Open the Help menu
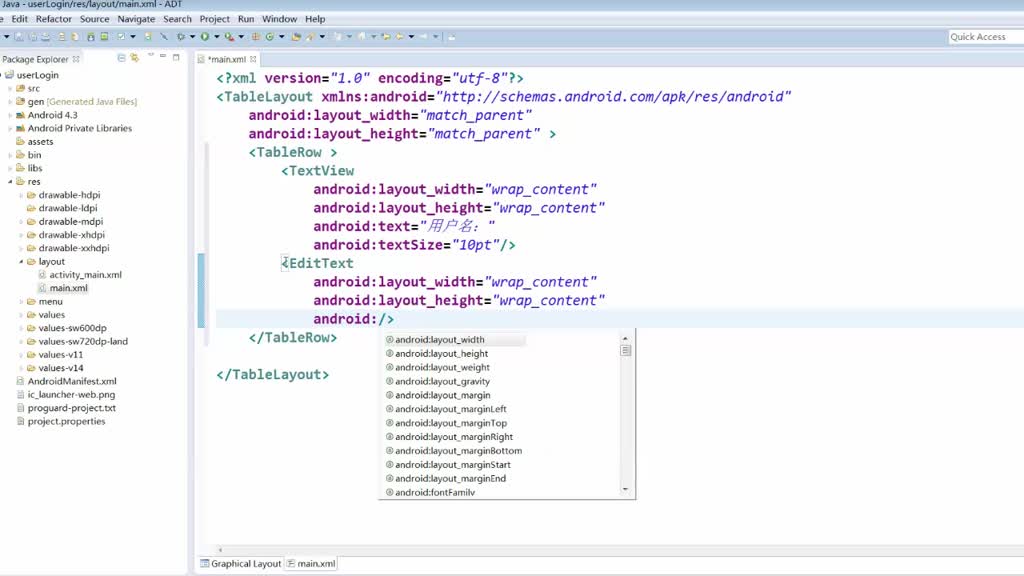Image resolution: width=1024 pixels, height=576 pixels. click(315, 19)
